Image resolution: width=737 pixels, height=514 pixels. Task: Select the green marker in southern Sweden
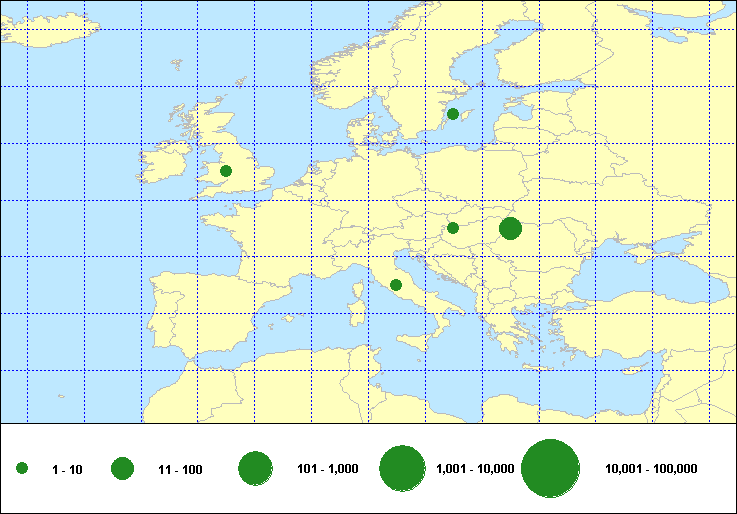pos(453,114)
